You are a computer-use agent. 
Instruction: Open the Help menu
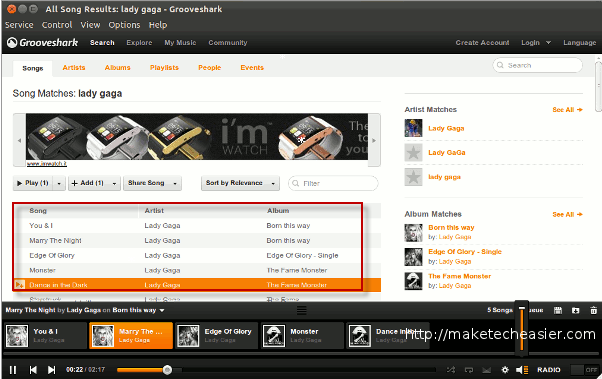coord(158,25)
